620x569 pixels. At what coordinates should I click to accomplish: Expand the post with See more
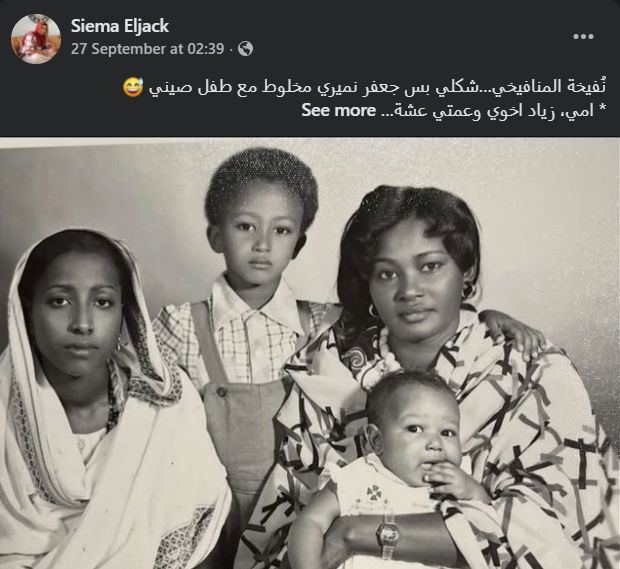click(338, 110)
